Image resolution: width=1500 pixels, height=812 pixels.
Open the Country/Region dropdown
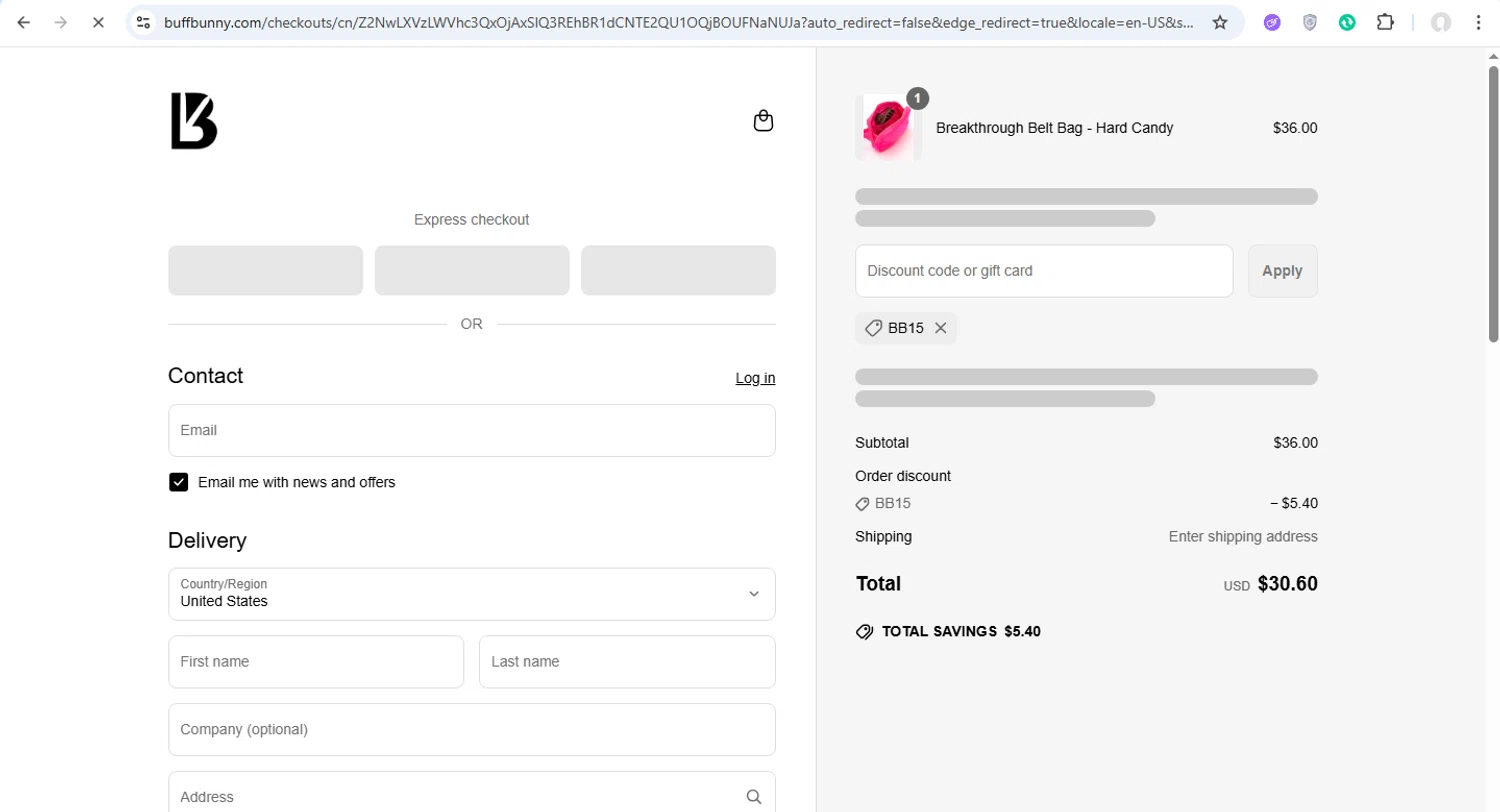[x=472, y=594]
